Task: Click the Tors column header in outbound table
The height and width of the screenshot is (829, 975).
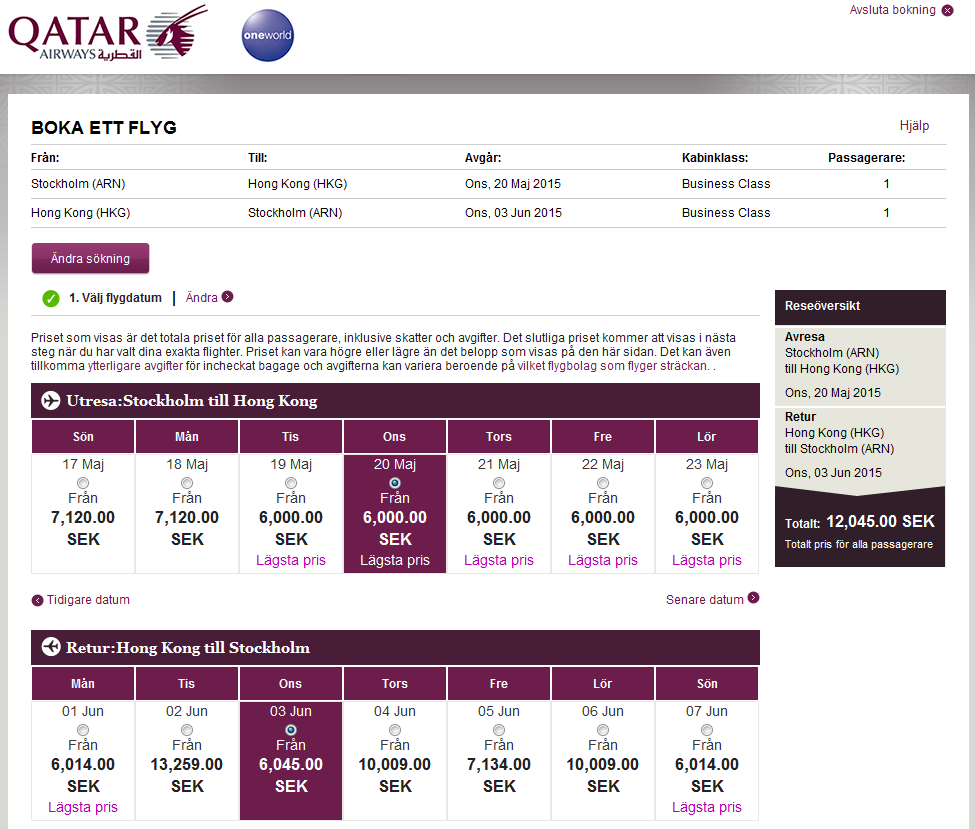Action: click(499, 437)
